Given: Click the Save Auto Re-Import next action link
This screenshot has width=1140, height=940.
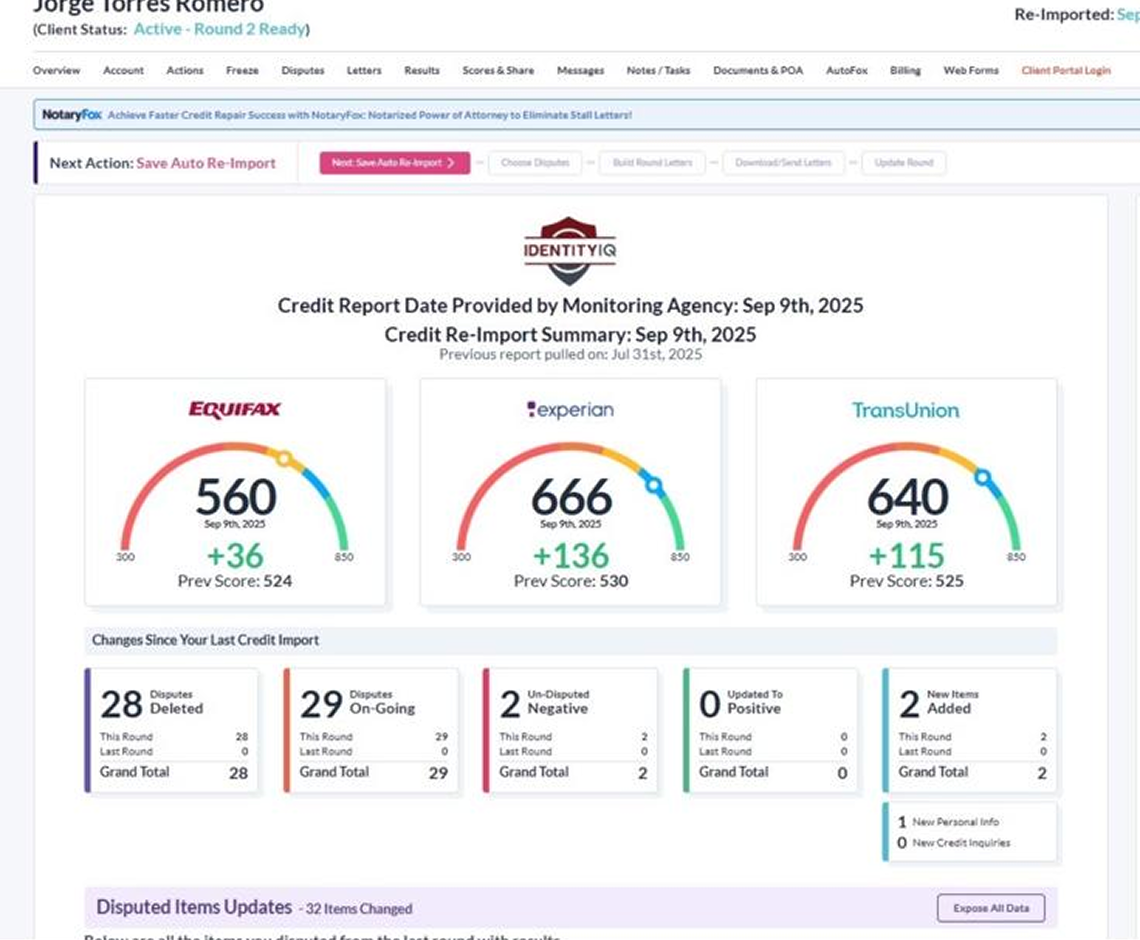Looking at the screenshot, I should coord(206,163).
